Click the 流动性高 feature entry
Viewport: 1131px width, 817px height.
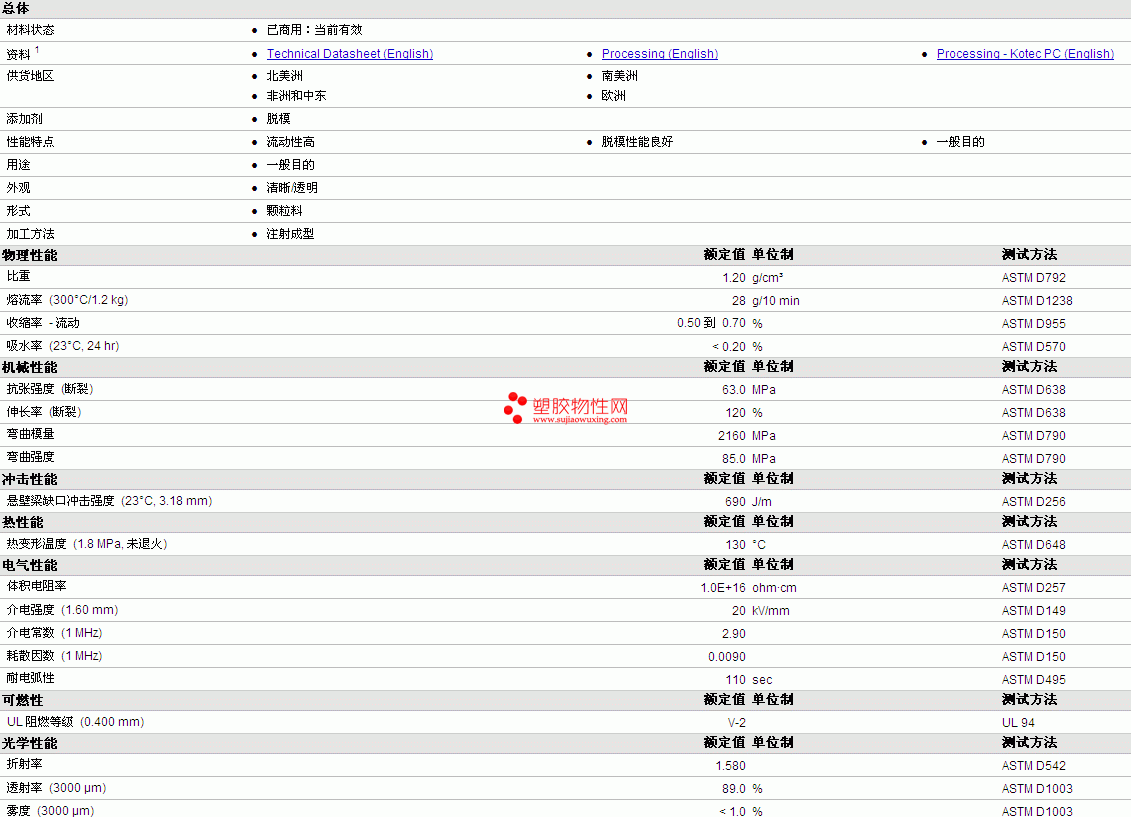[291, 141]
